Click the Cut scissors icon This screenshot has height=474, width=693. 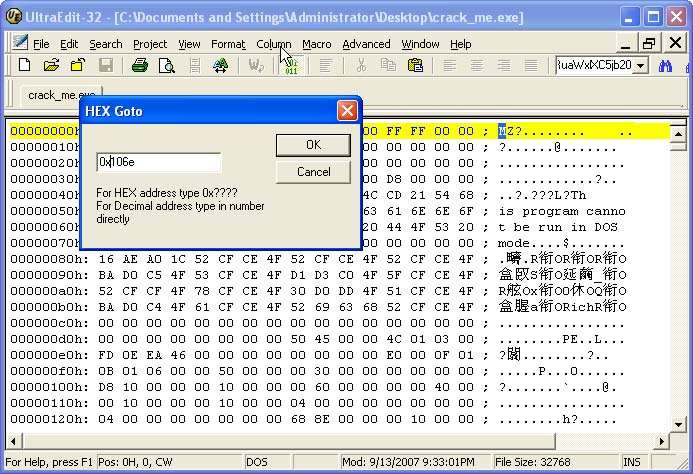[361, 65]
